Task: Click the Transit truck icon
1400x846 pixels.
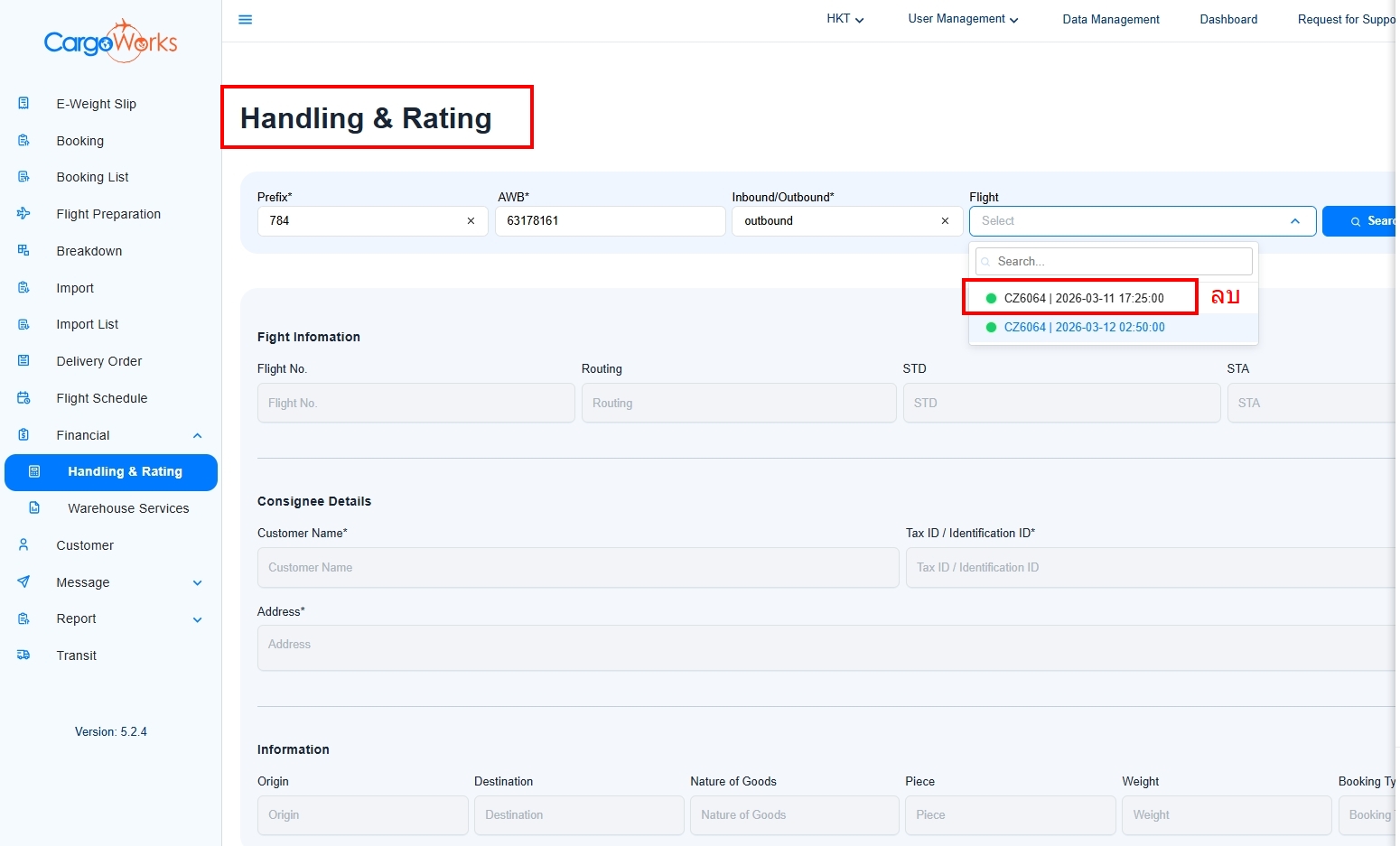Action: pyautogui.click(x=23, y=655)
